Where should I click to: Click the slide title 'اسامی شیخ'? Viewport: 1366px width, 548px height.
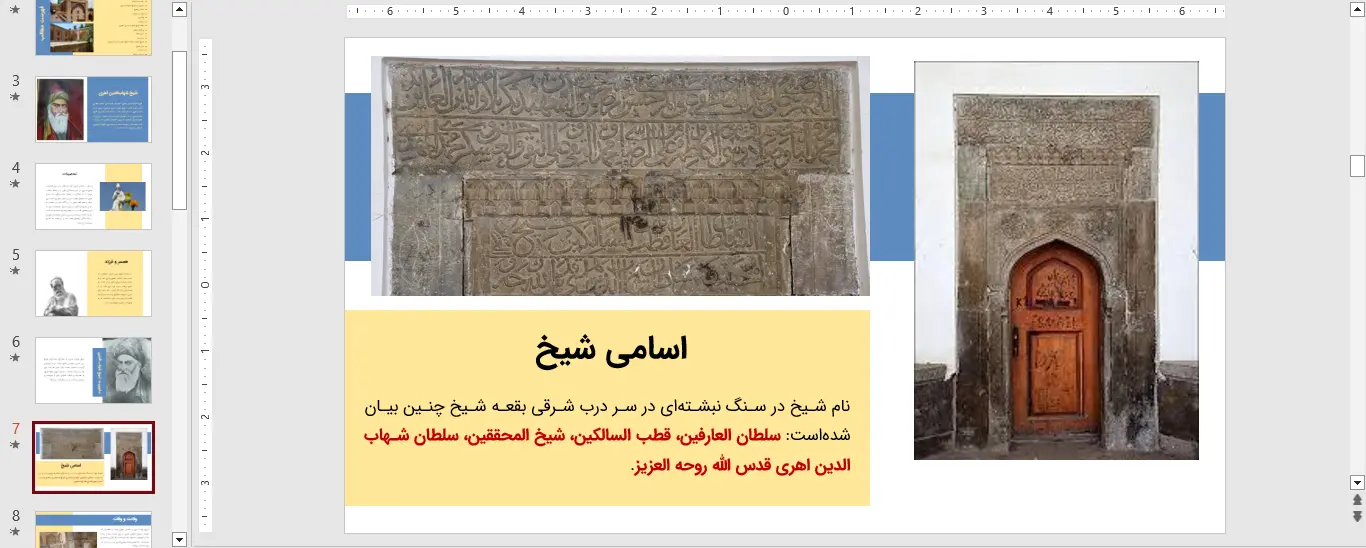(611, 348)
